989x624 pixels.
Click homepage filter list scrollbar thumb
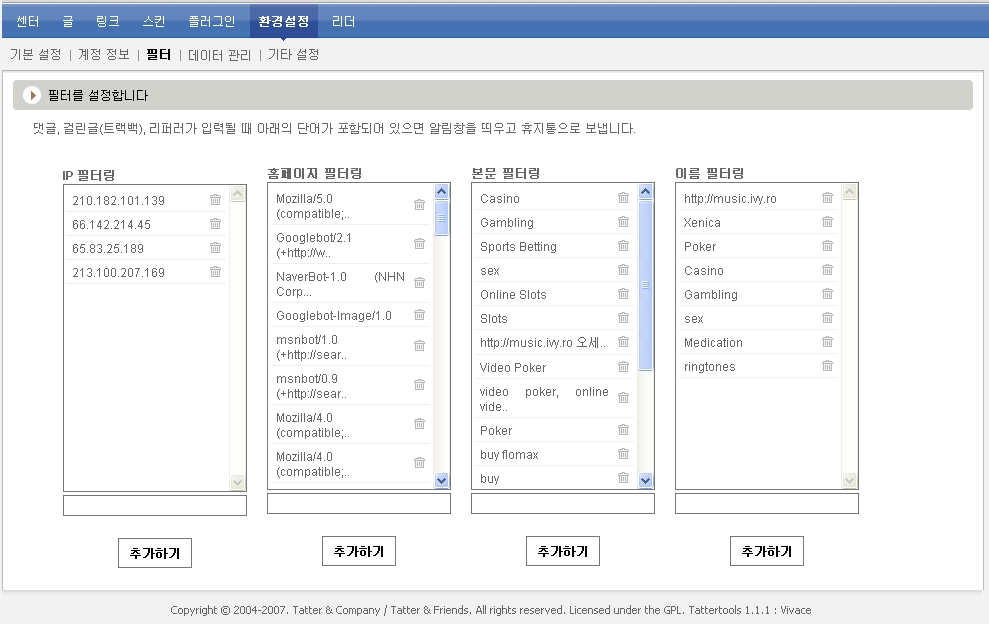pos(442,218)
